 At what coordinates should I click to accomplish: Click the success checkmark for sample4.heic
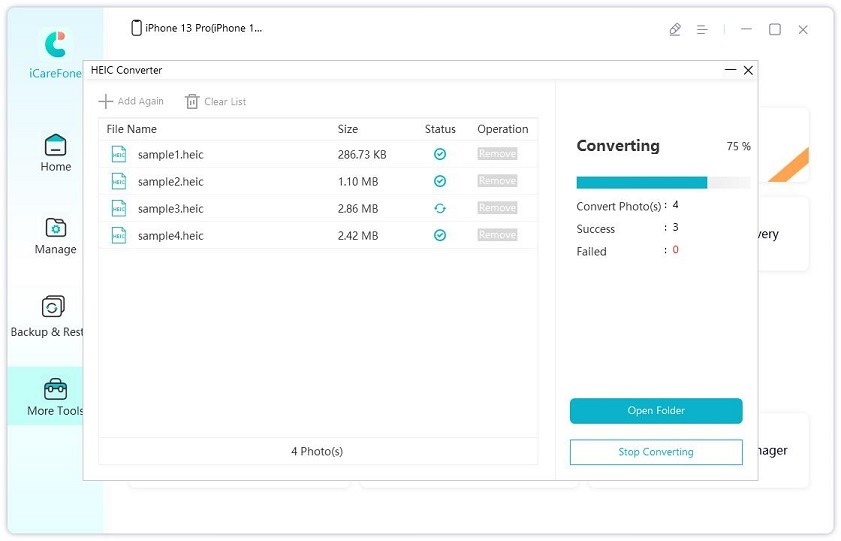pyautogui.click(x=440, y=235)
